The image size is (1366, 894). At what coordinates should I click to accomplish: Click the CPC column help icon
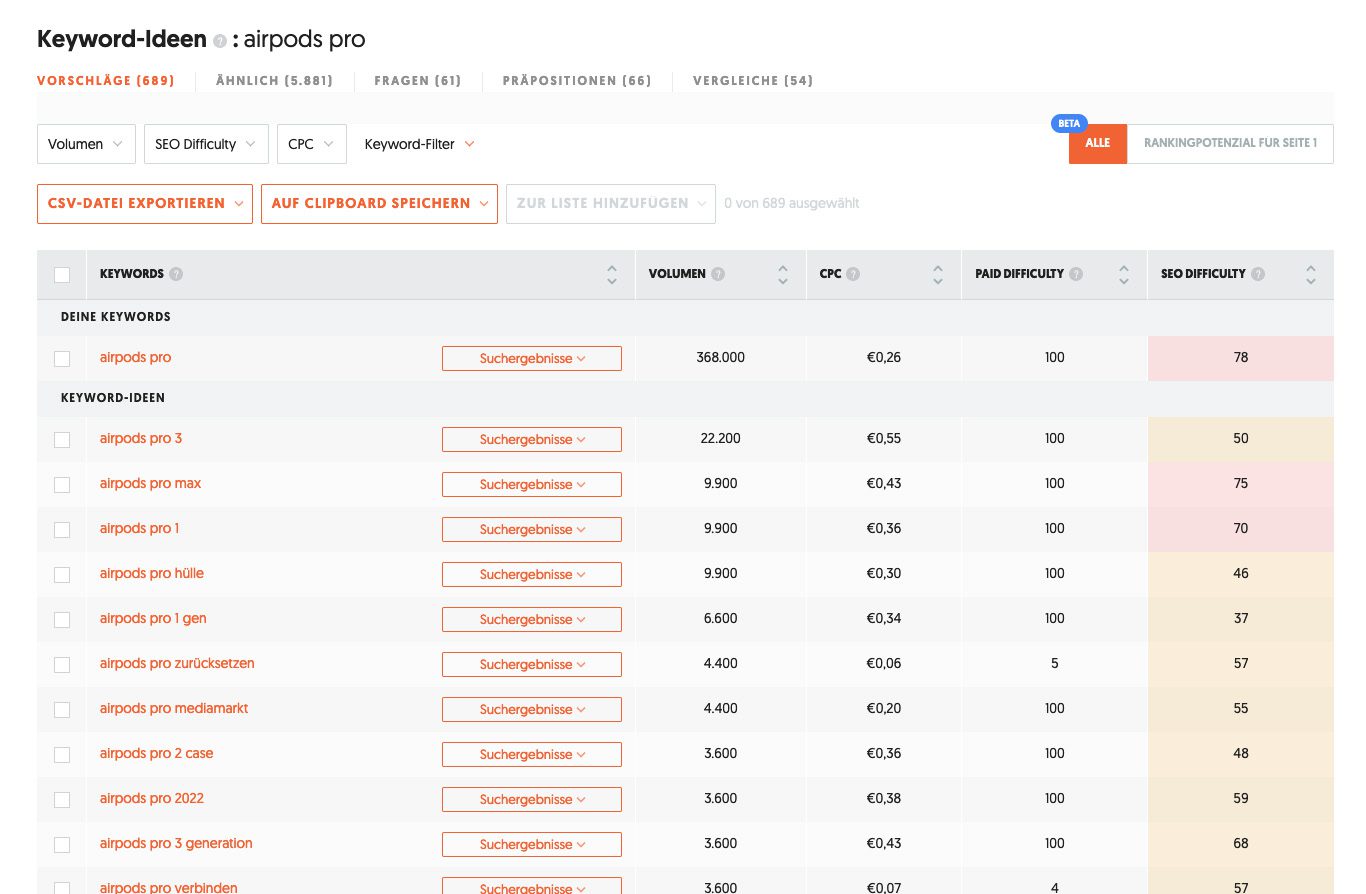tap(853, 274)
